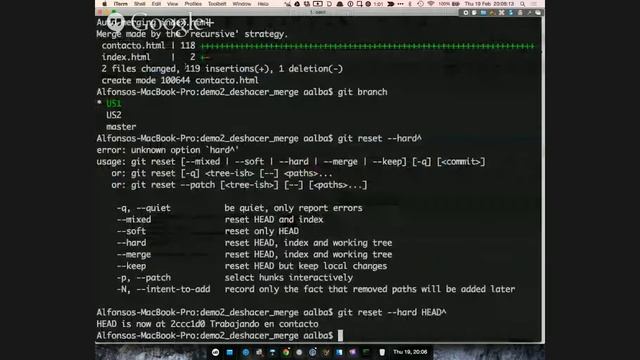Image resolution: width=640 pixels, height=360 pixels.
Task: Click the '-q, --quiet' option row
Action: point(240,208)
